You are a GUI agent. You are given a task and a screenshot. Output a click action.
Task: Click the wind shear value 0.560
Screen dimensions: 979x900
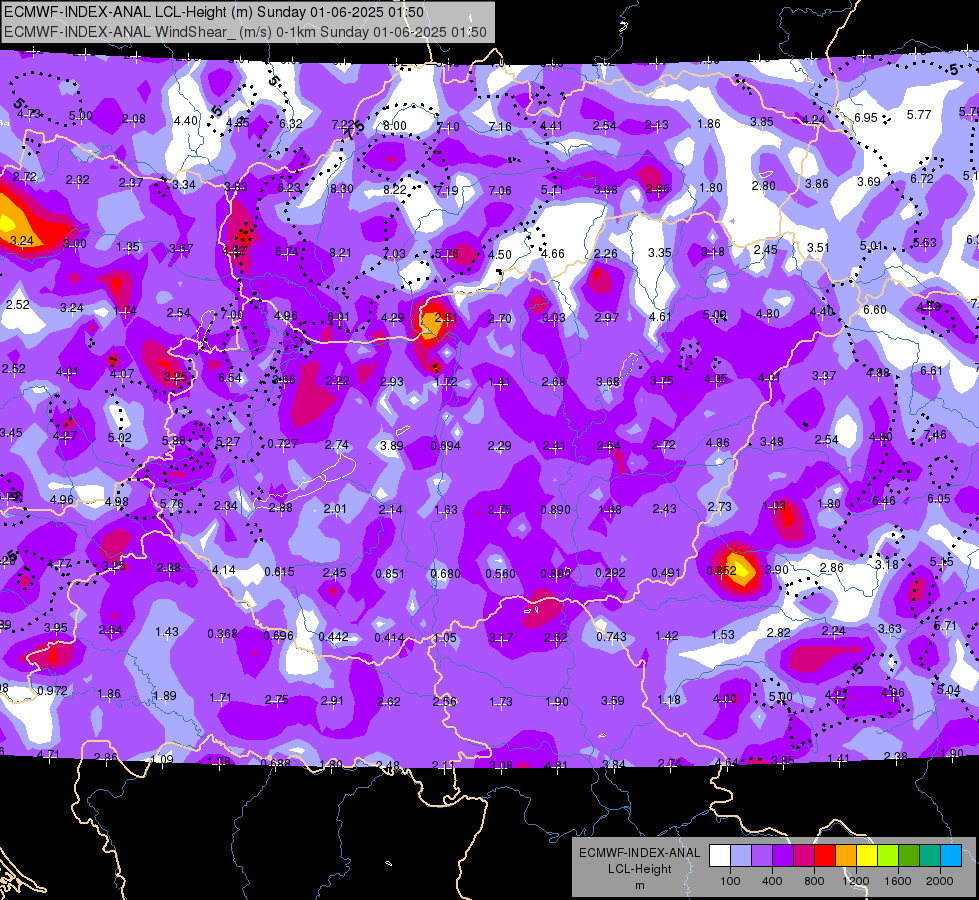tap(500, 573)
